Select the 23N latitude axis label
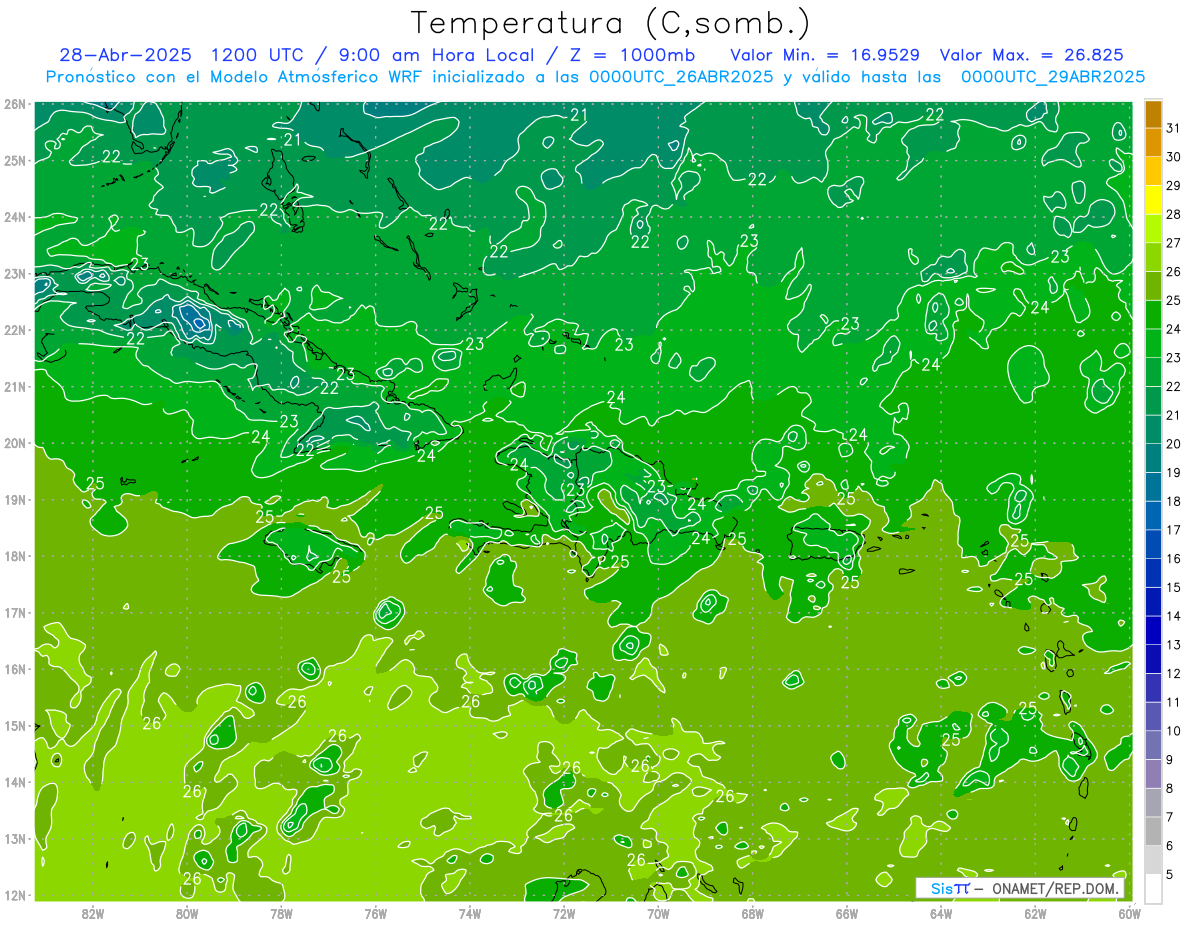Viewport: 1200px width, 927px height. pyautogui.click(x=15, y=273)
